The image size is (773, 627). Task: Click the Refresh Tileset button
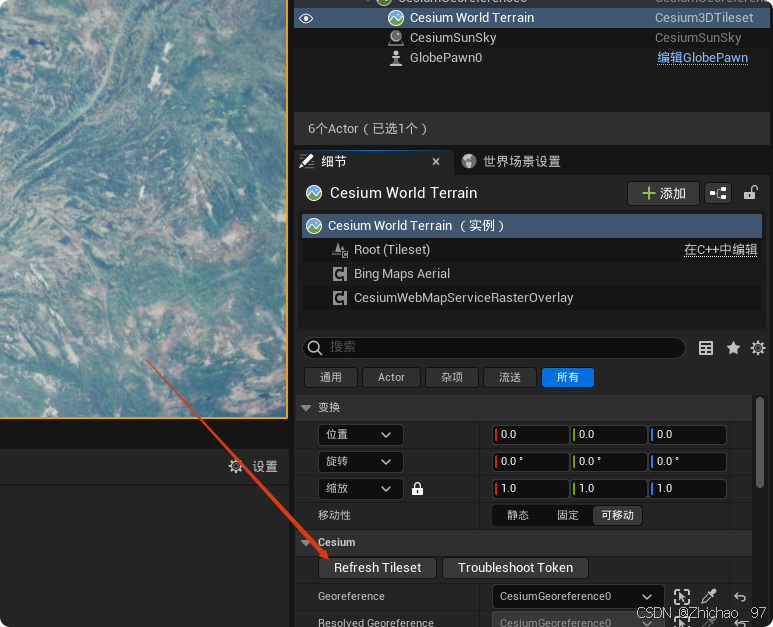click(378, 568)
